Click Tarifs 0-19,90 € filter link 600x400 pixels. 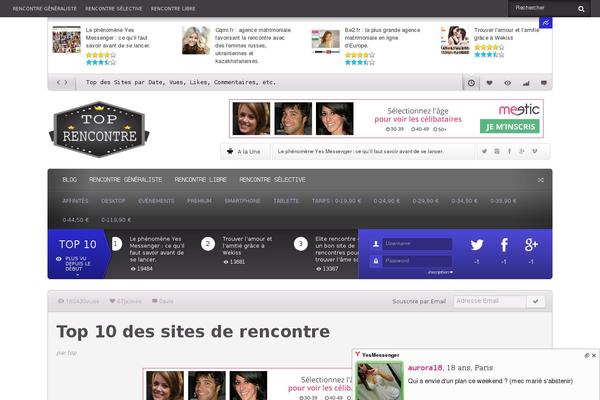point(336,201)
